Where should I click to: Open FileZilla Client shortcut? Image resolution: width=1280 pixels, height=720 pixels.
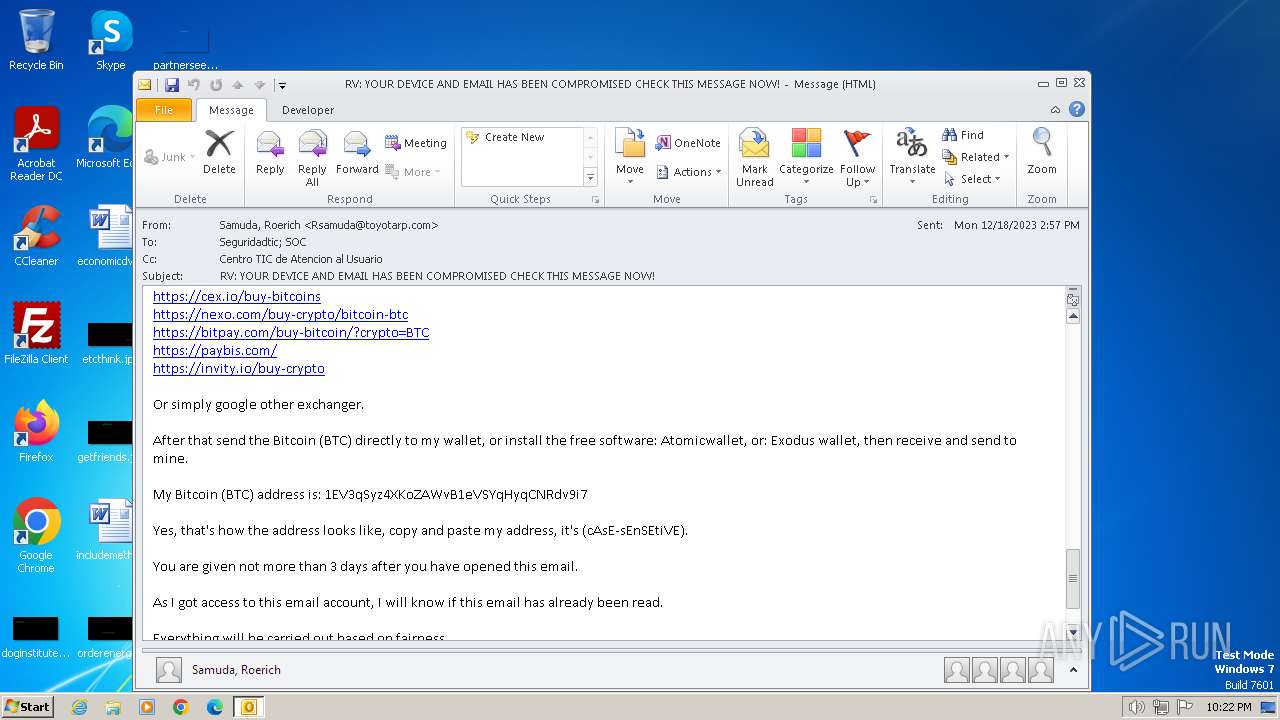click(36, 333)
